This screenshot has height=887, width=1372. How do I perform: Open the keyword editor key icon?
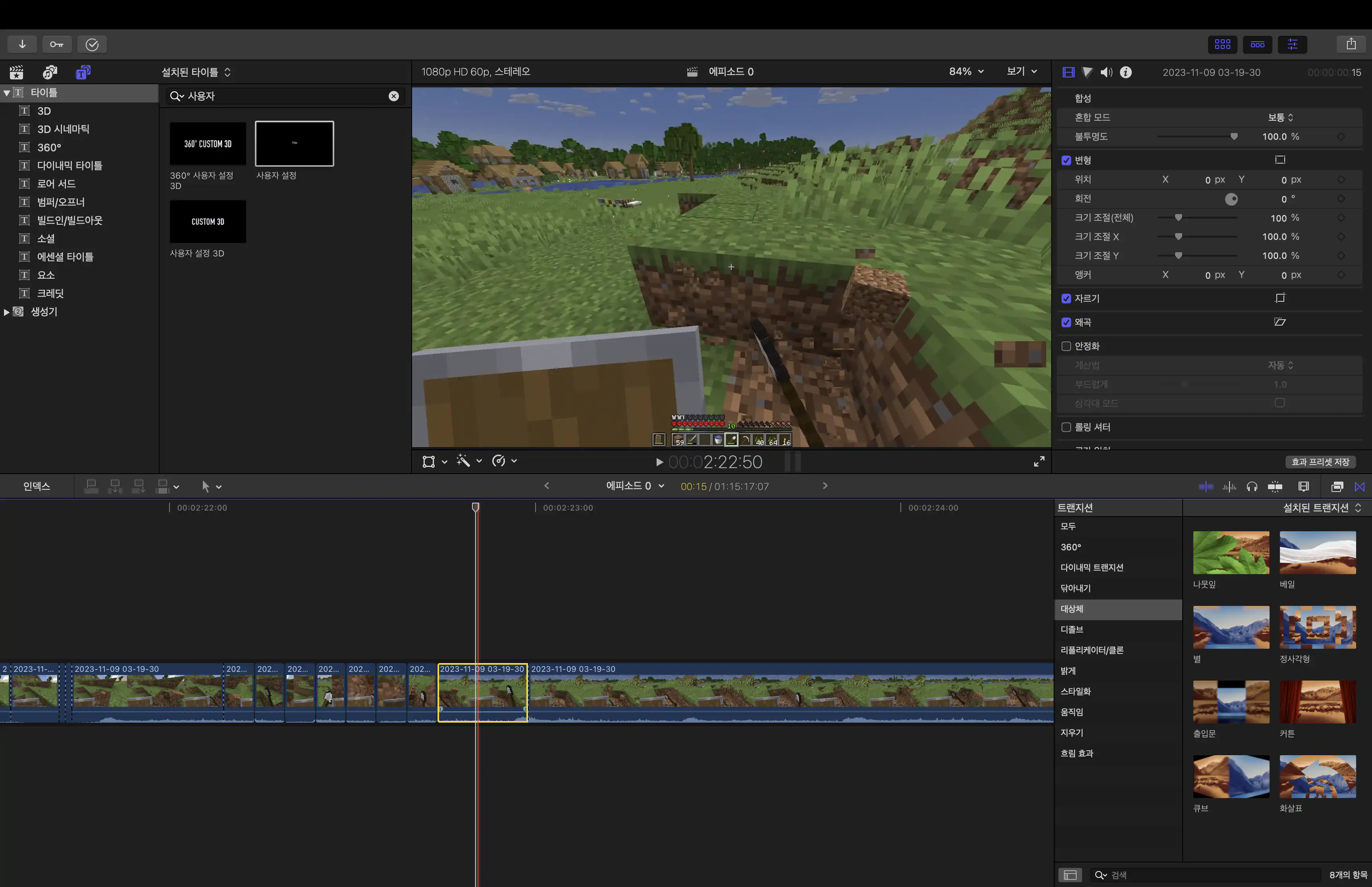click(x=56, y=44)
